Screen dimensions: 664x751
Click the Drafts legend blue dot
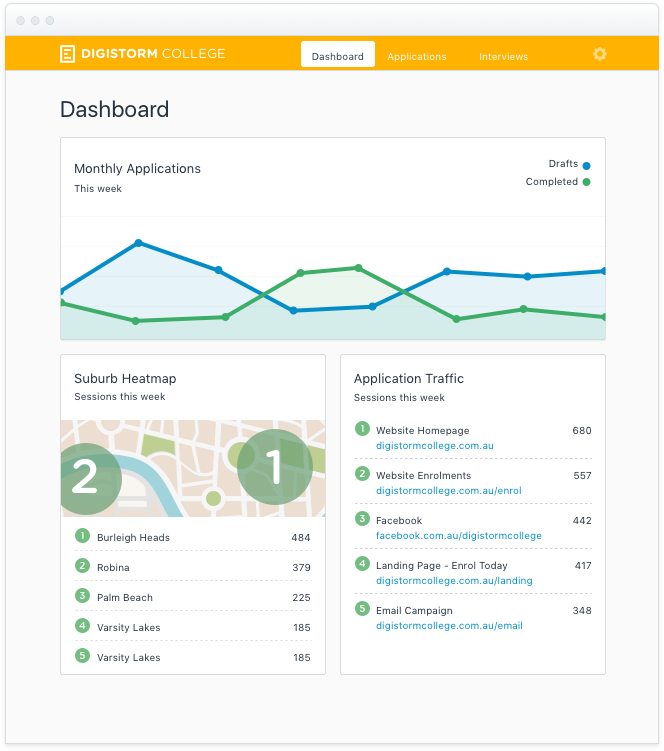[x=586, y=166]
